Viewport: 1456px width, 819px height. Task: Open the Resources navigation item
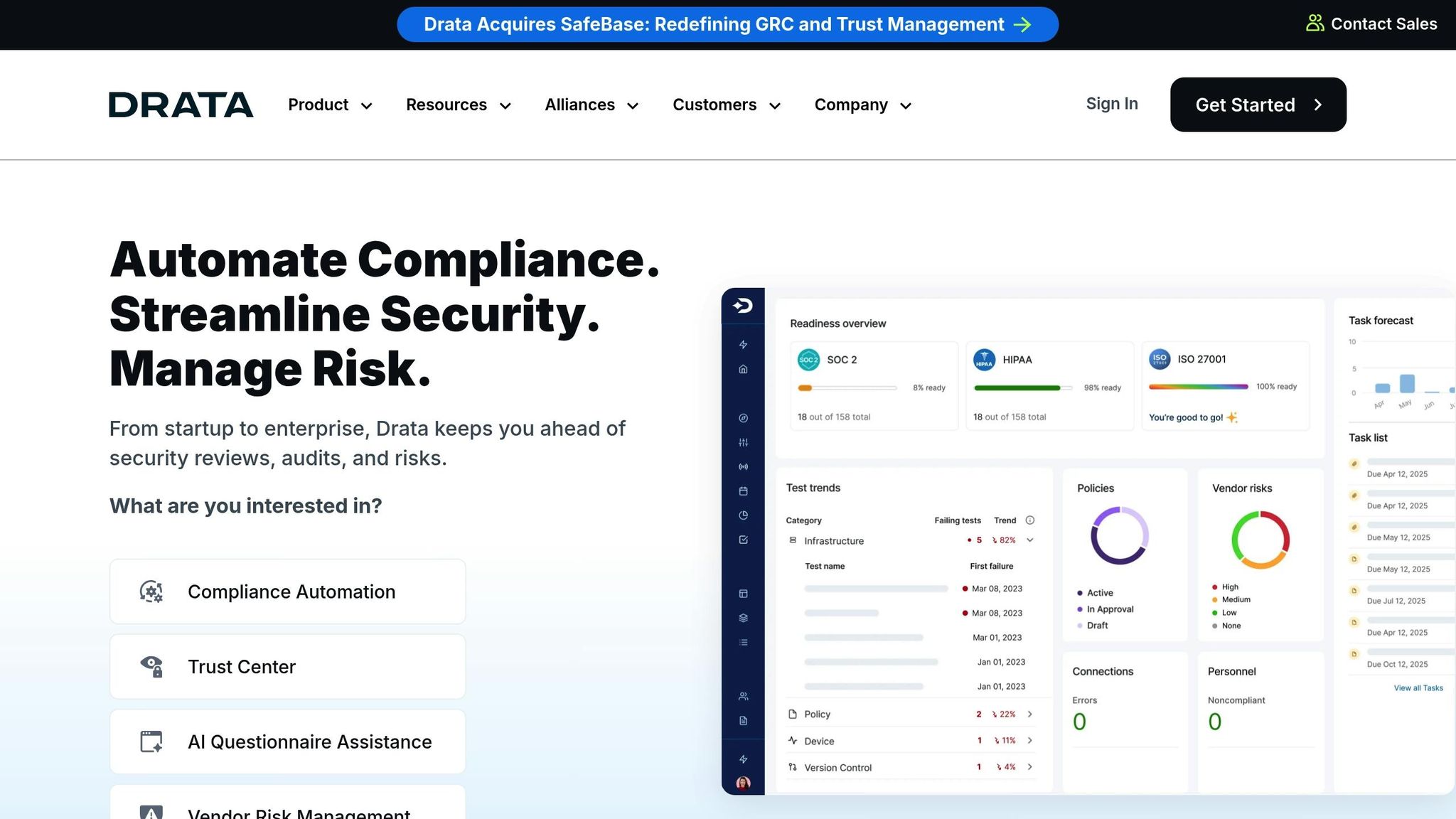[459, 105]
